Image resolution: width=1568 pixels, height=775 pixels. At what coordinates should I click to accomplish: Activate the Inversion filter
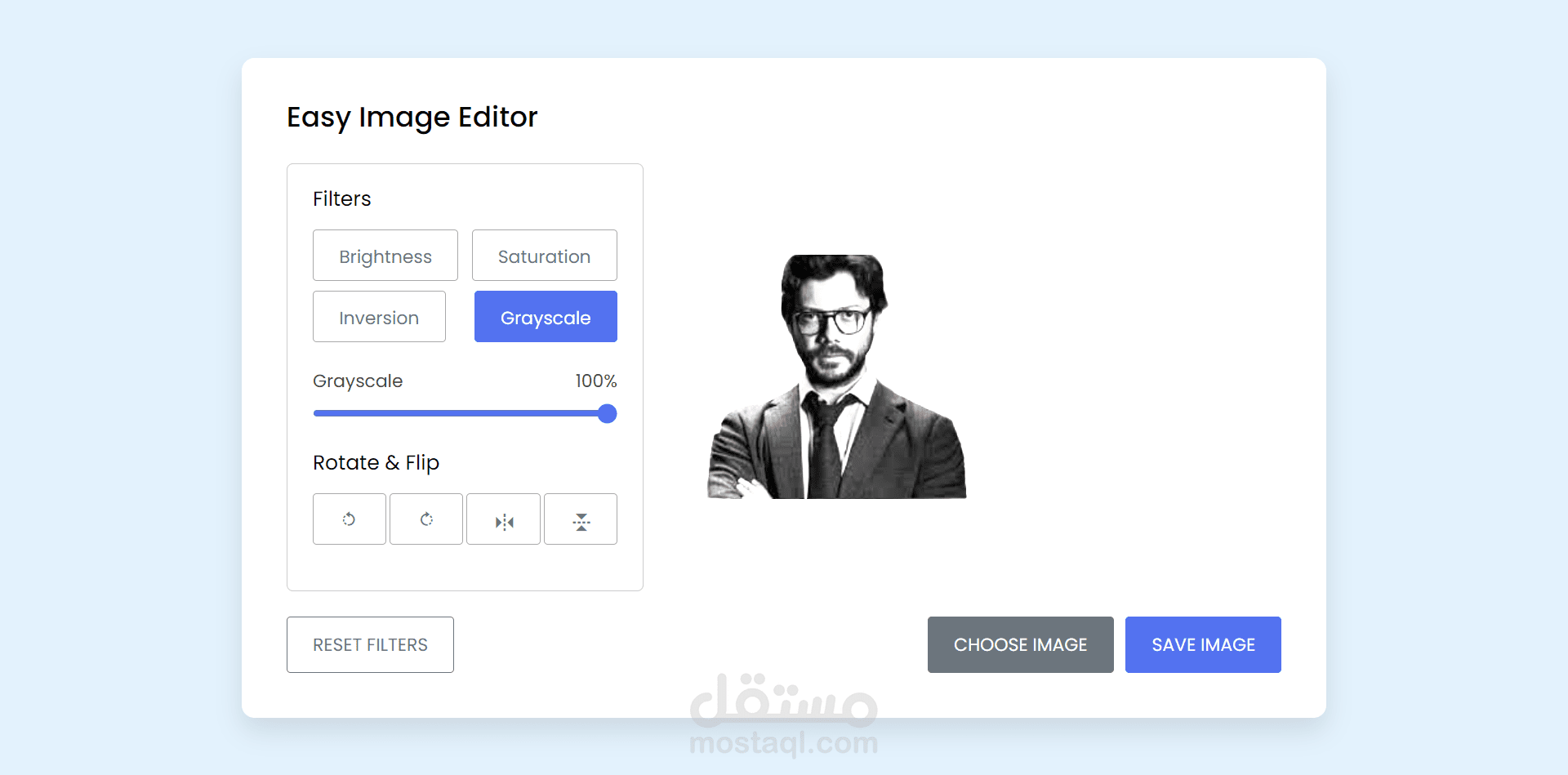pos(379,317)
